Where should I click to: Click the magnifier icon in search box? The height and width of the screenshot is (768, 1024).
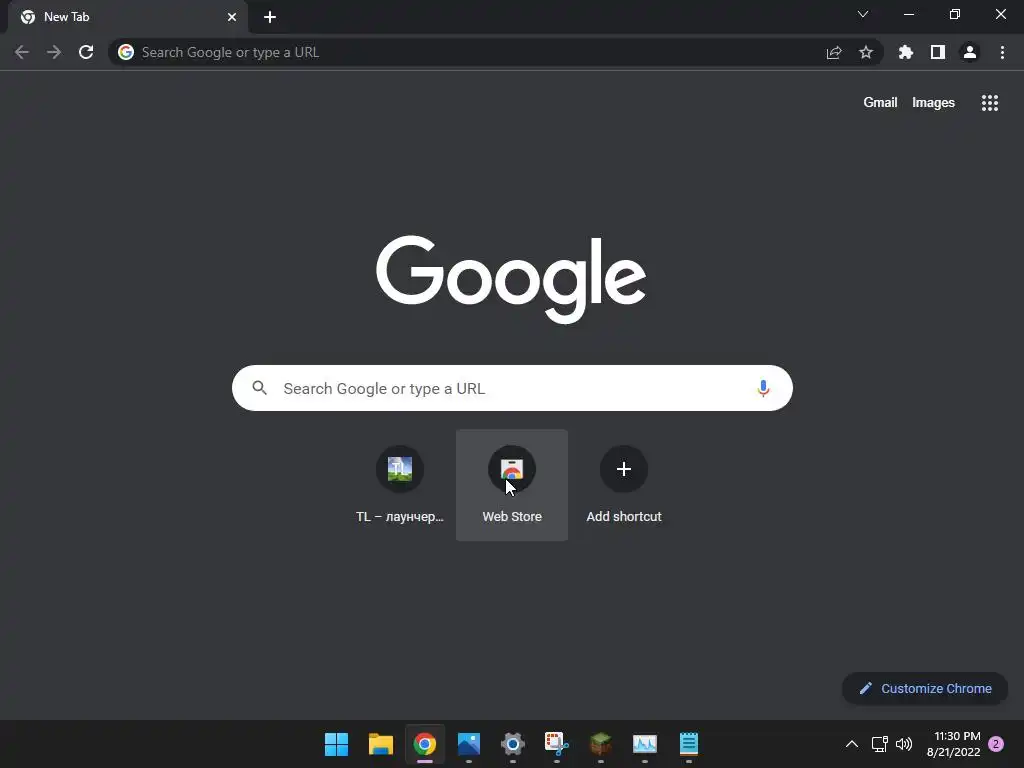point(259,388)
